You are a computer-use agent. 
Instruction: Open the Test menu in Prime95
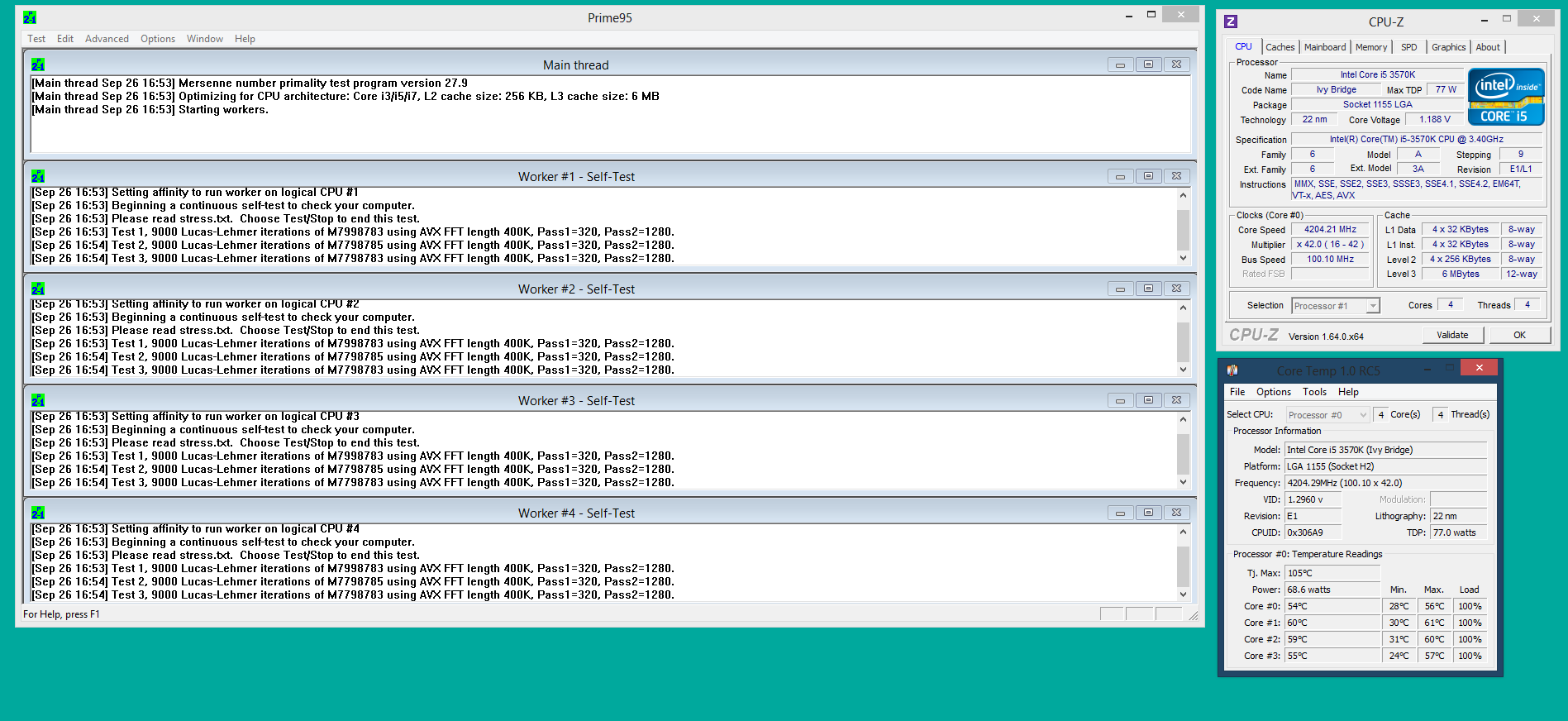point(36,39)
